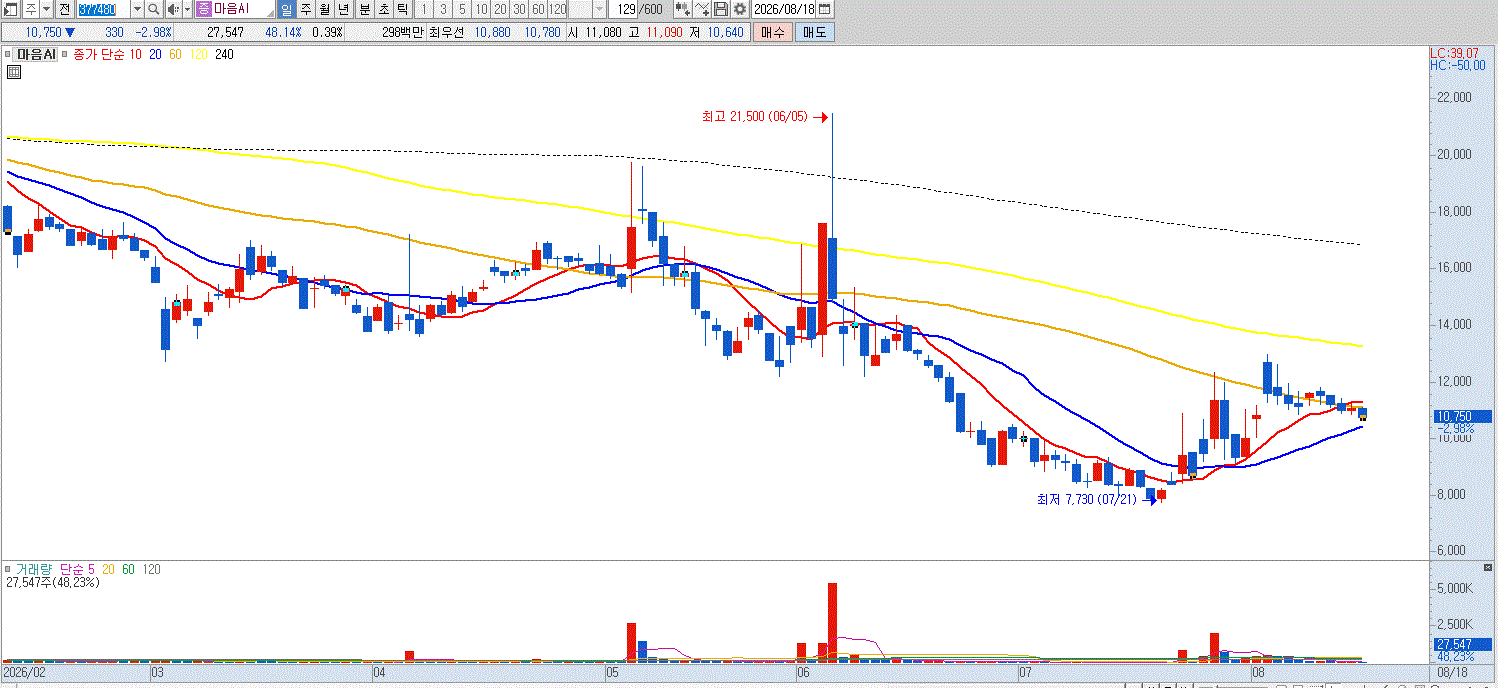Expand the dropdown after the 120 interval button
Image resolution: width=1498 pixels, height=688 pixels.
click(x=600, y=9)
